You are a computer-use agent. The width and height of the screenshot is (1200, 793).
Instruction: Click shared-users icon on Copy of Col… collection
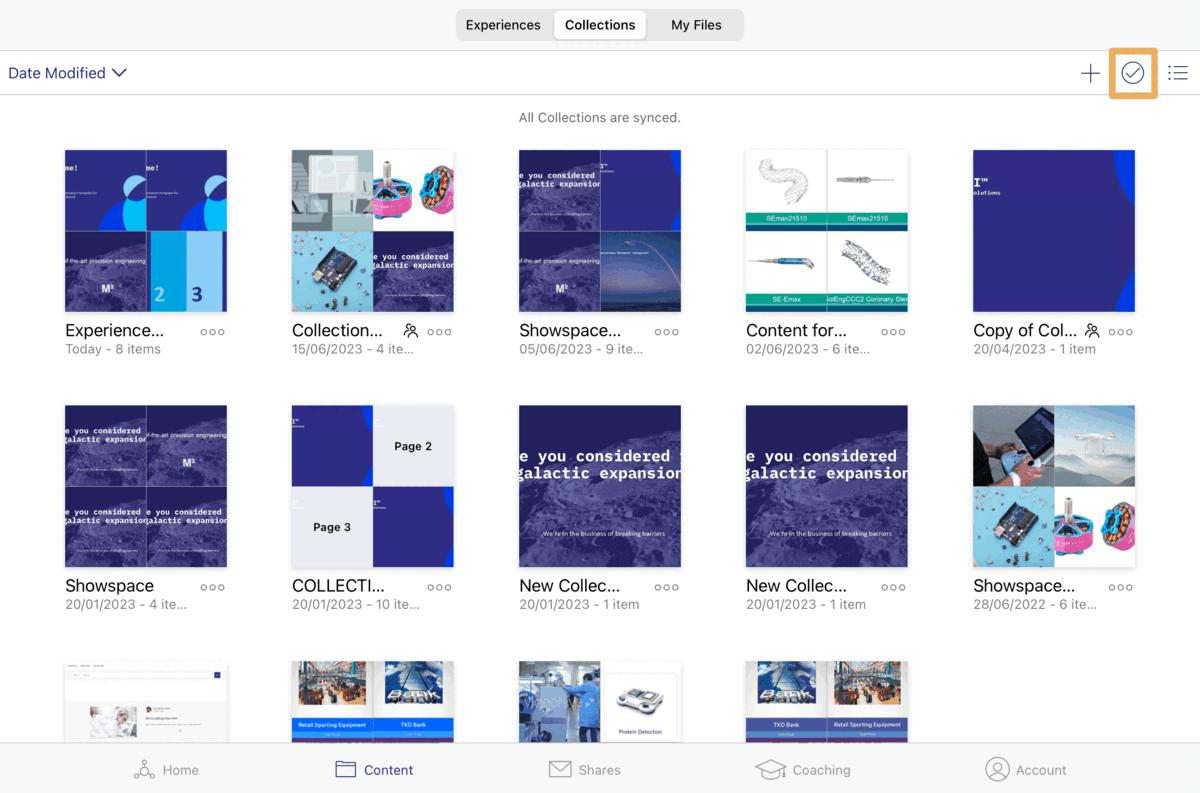tap(1092, 331)
